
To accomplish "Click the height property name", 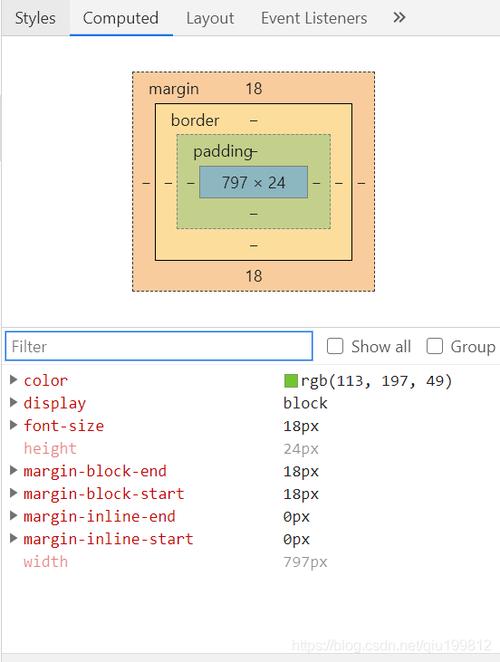I will point(50,448).
